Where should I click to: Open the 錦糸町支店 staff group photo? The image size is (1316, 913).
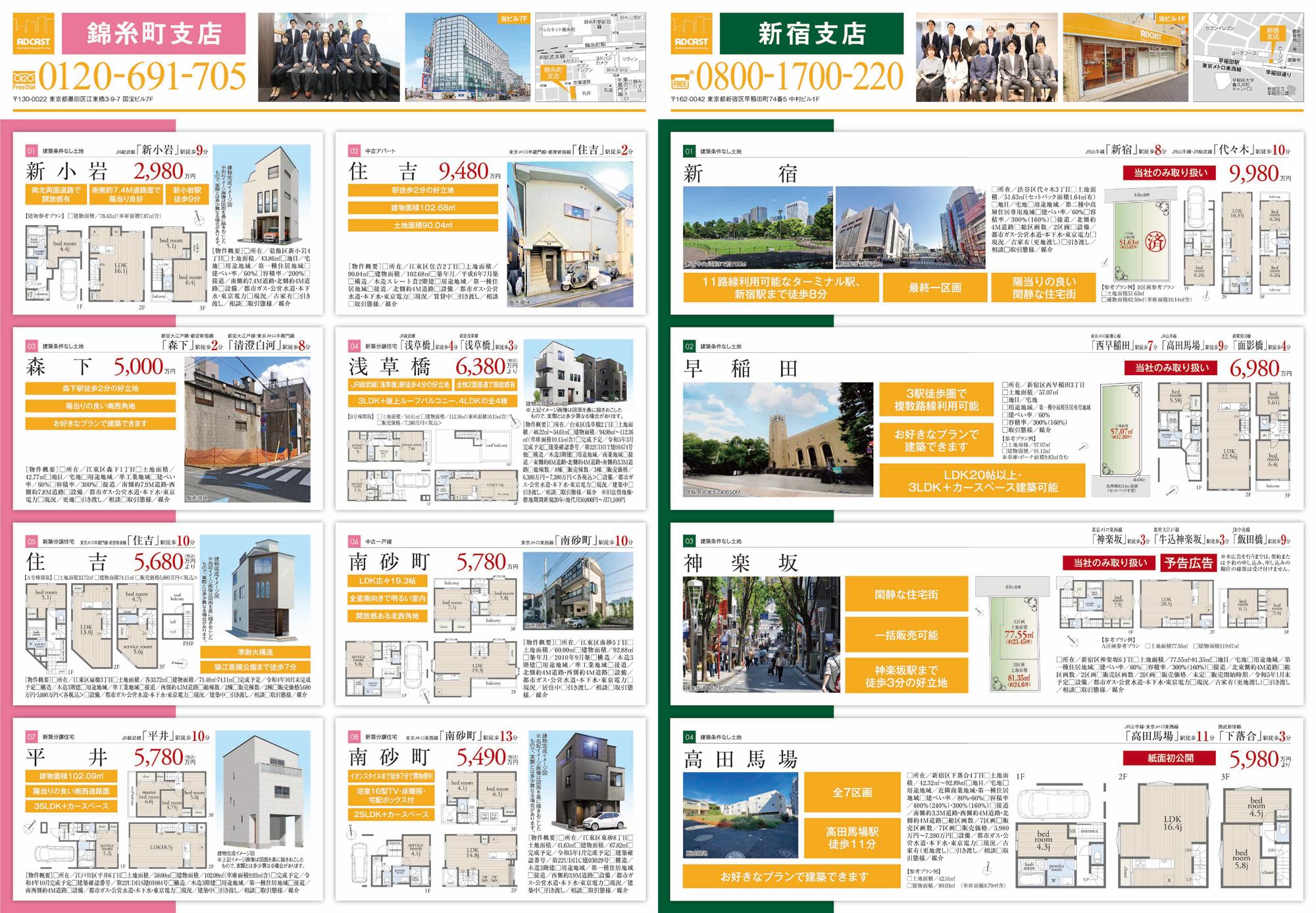click(x=328, y=57)
